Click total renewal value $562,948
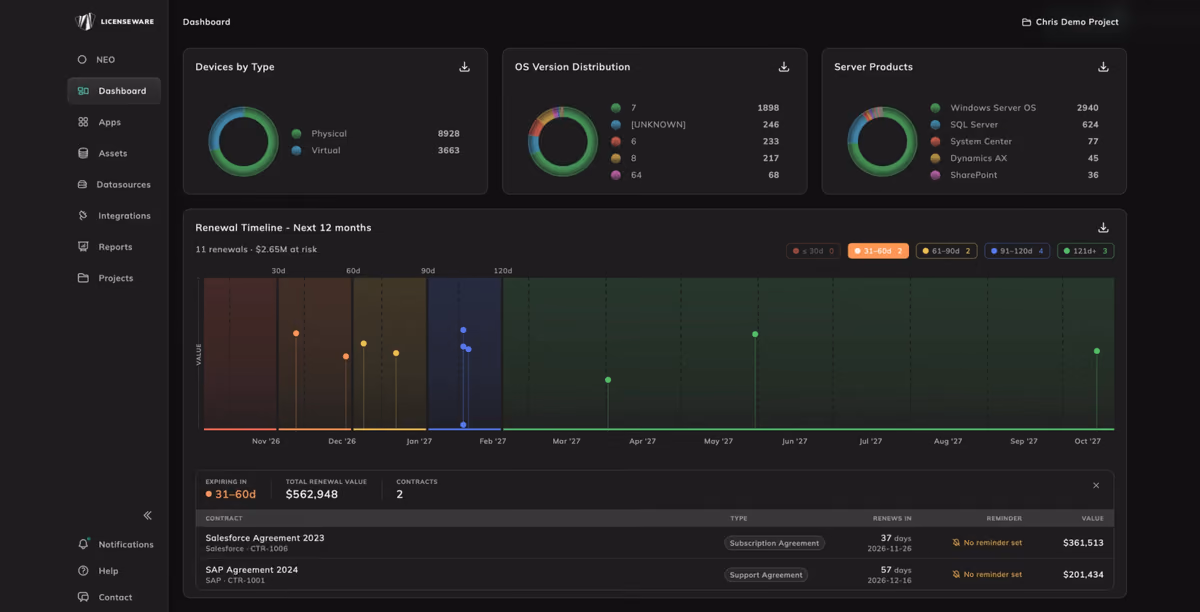 312,494
